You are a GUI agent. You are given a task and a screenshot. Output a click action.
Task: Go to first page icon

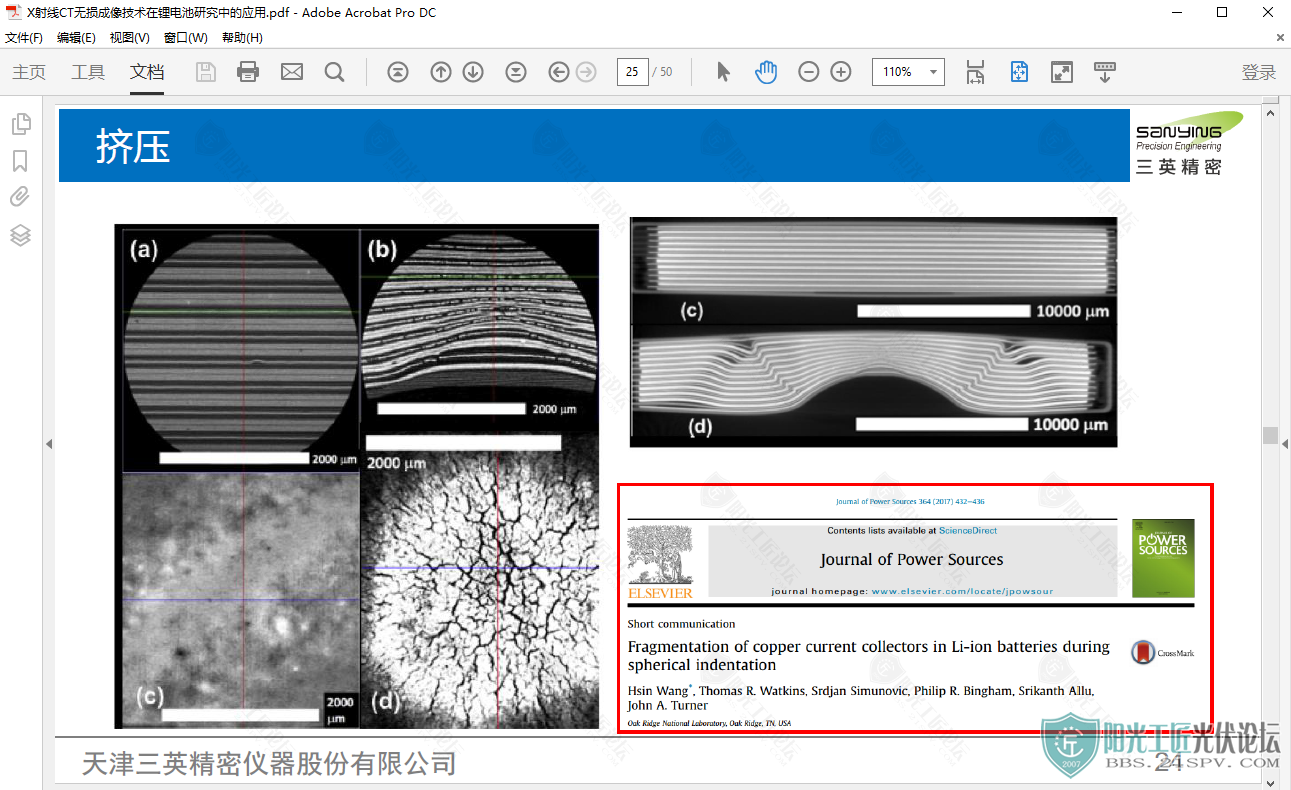click(398, 72)
